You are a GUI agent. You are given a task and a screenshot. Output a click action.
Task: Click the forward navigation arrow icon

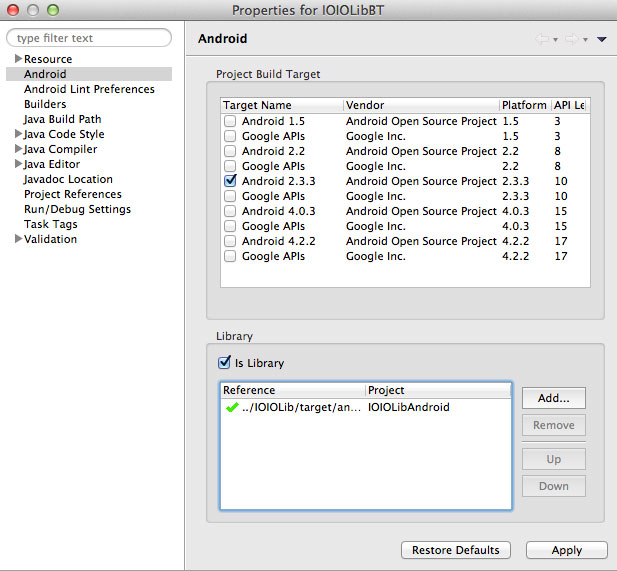pos(572,39)
